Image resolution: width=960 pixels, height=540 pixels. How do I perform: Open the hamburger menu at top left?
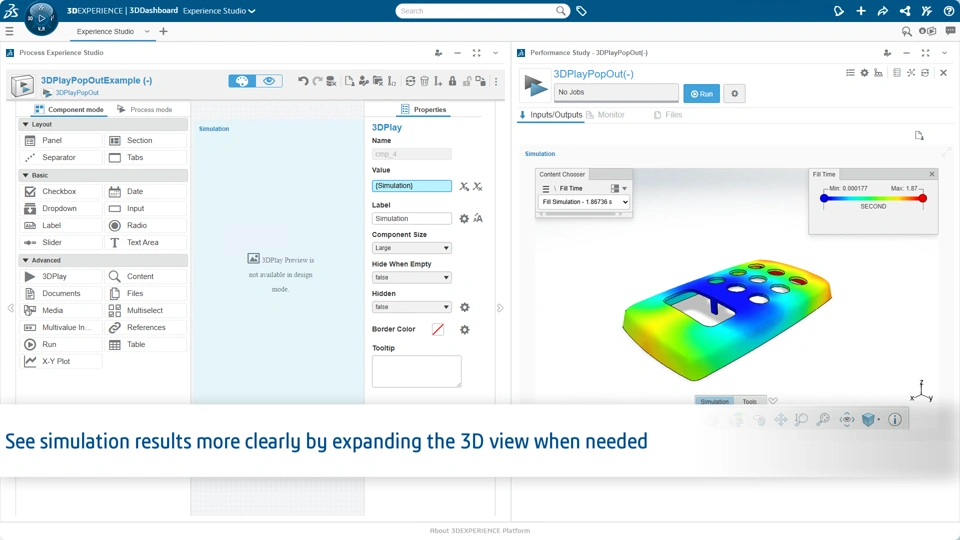pos(9,31)
